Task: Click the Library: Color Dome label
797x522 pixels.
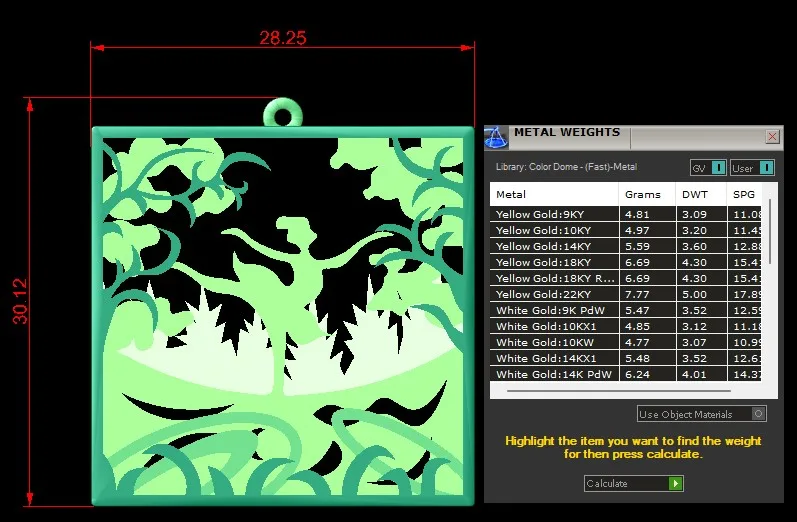Action: [566, 167]
